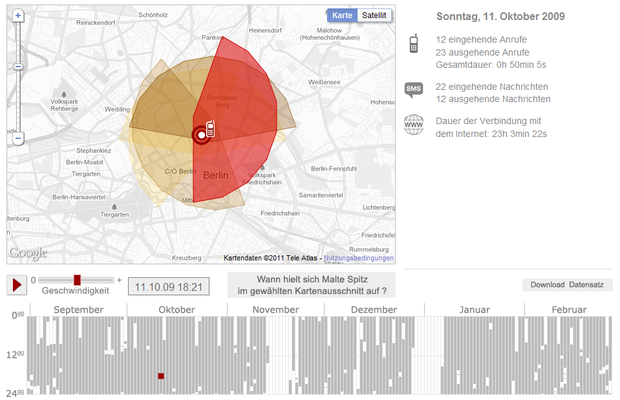This screenshot has width=620, height=400.
Task: Click the Download Datensatz button
Action: [x=567, y=285]
